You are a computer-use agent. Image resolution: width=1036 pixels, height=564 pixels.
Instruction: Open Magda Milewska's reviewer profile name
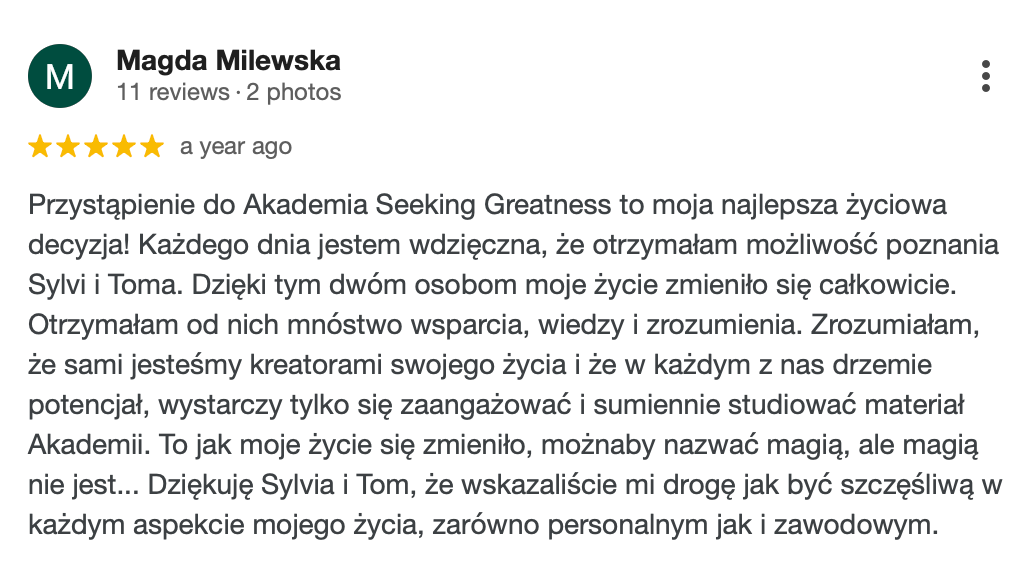[228, 61]
